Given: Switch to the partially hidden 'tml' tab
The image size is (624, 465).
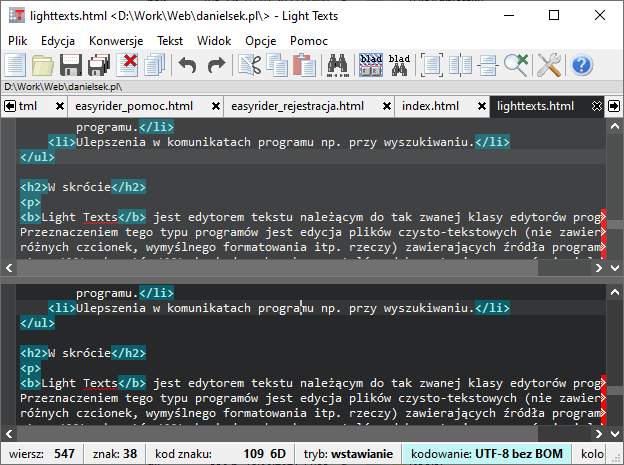Looking at the screenshot, I should point(28,106).
